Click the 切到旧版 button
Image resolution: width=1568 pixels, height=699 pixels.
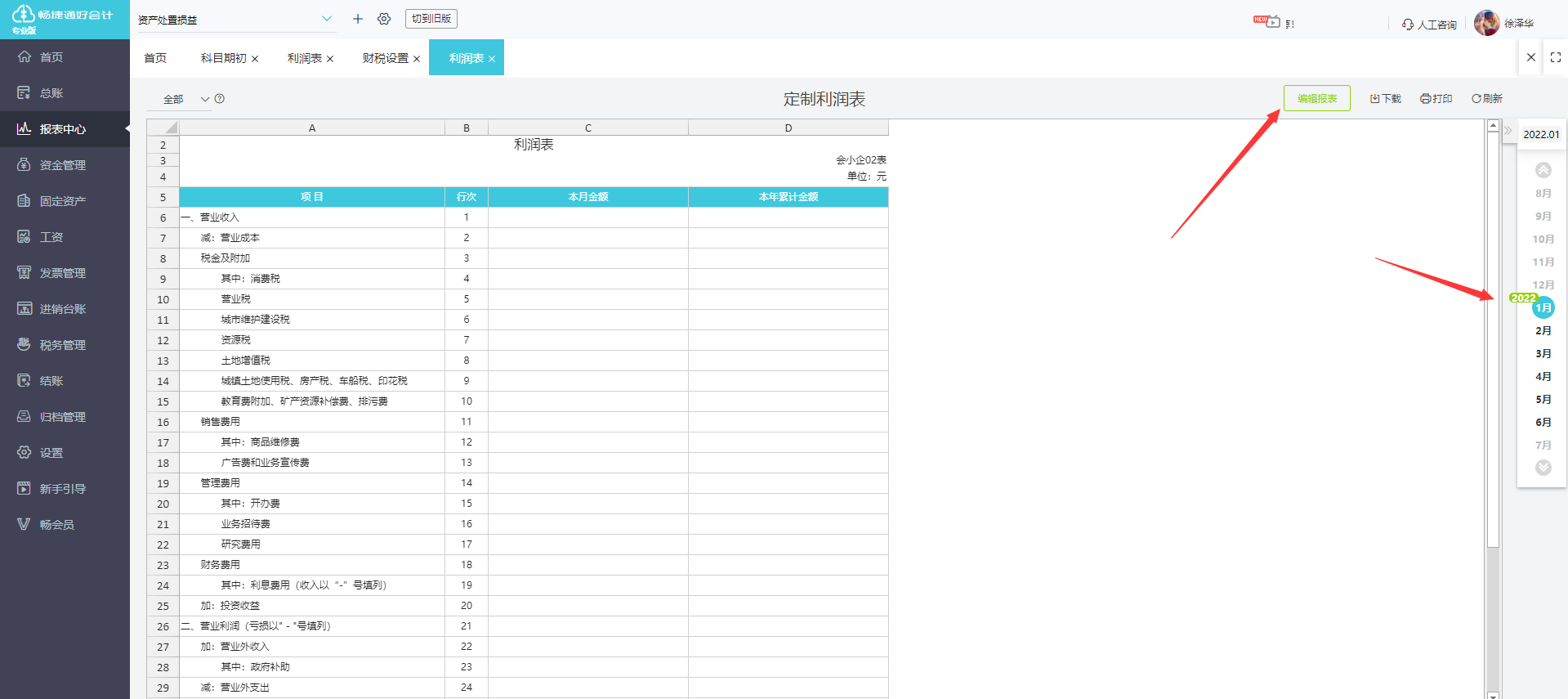(x=431, y=19)
